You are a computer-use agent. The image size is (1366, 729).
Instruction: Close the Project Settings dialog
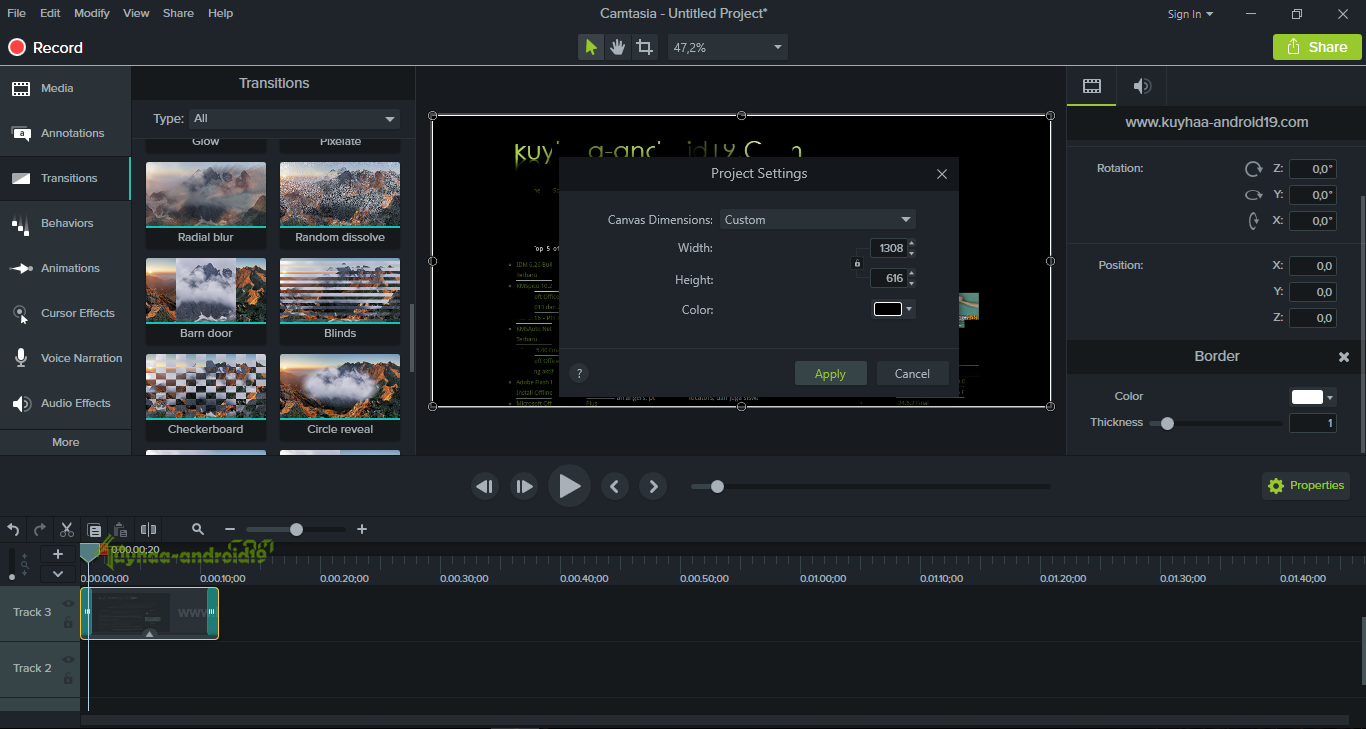[941, 174]
